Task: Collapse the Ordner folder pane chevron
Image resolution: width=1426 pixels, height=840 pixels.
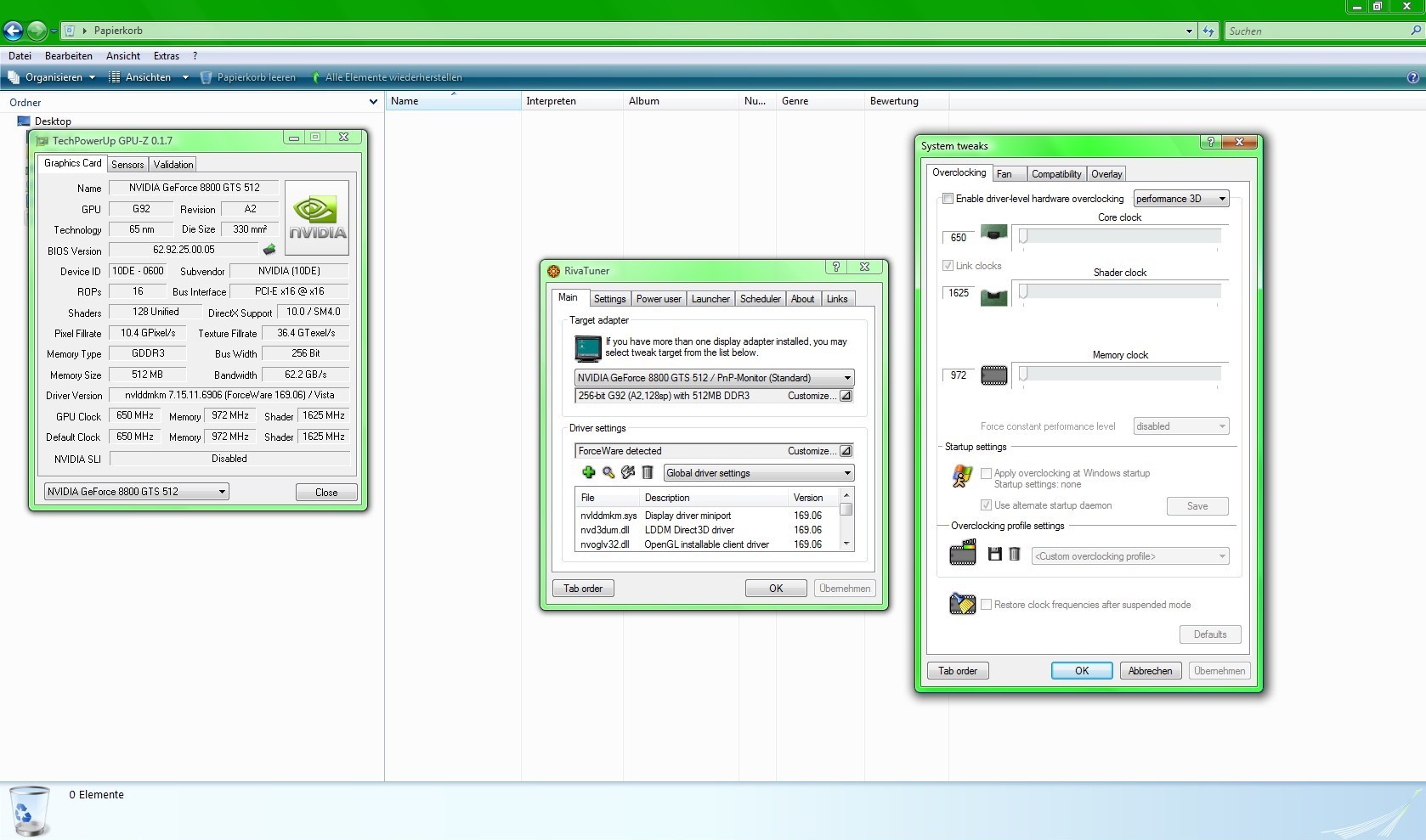Action: [373, 102]
